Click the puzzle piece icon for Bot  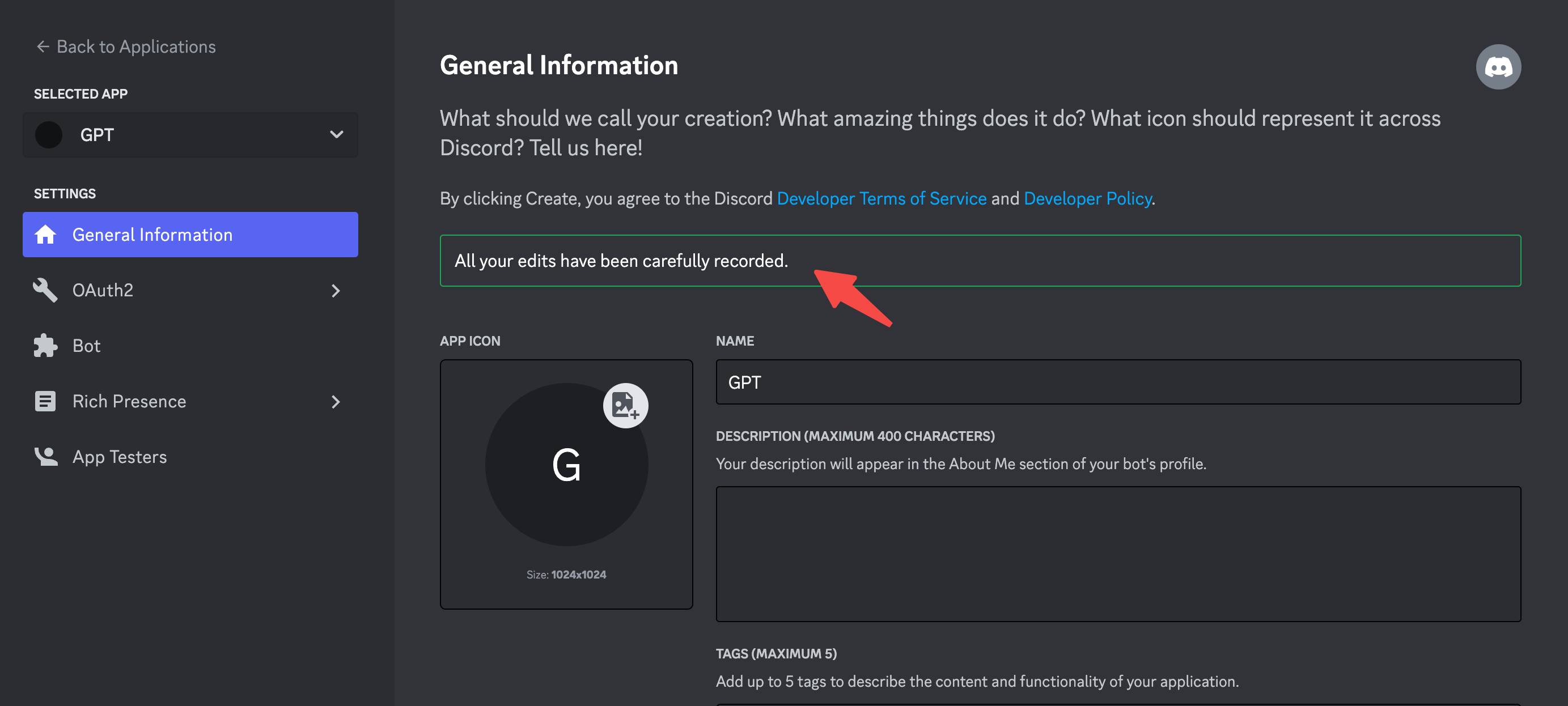45,346
